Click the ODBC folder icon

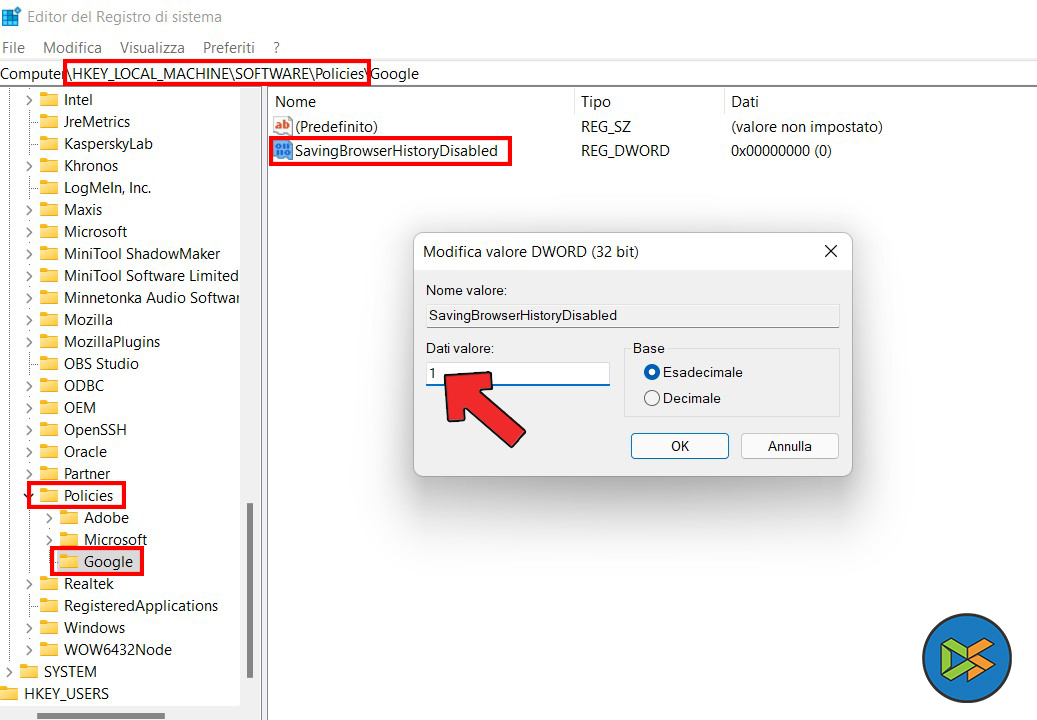coord(49,385)
